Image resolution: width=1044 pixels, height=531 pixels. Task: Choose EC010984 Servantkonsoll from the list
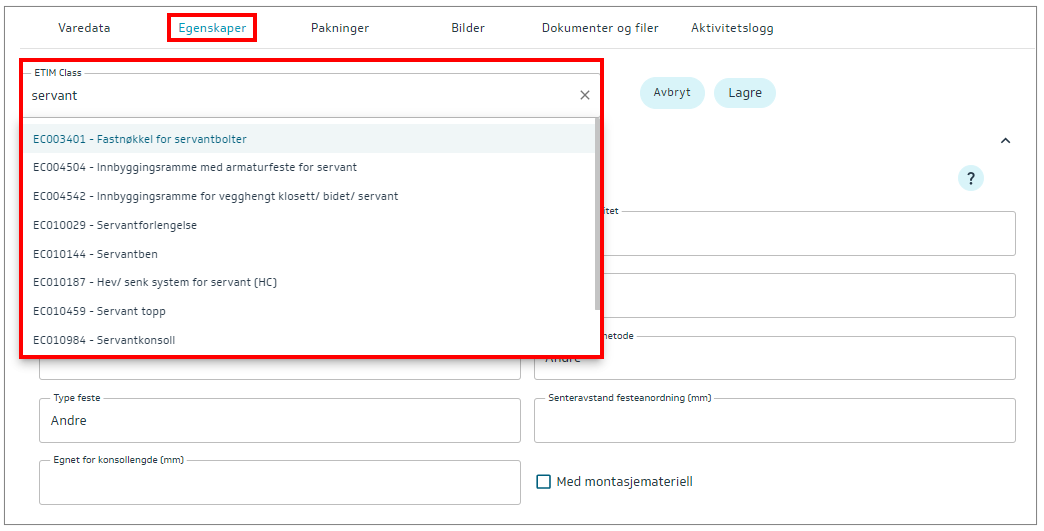click(104, 340)
